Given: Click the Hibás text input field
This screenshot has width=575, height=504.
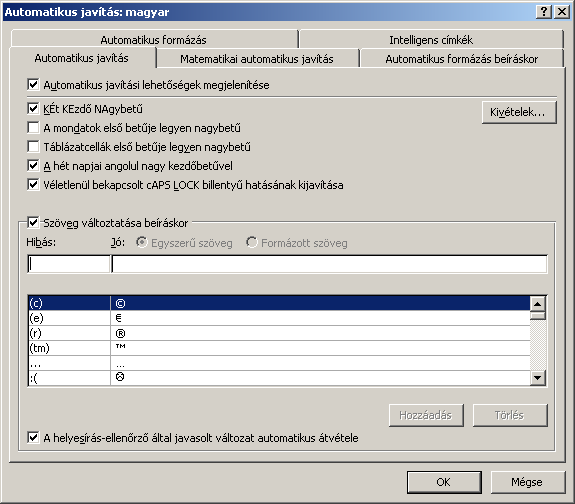Looking at the screenshot, I should point(69,264).
